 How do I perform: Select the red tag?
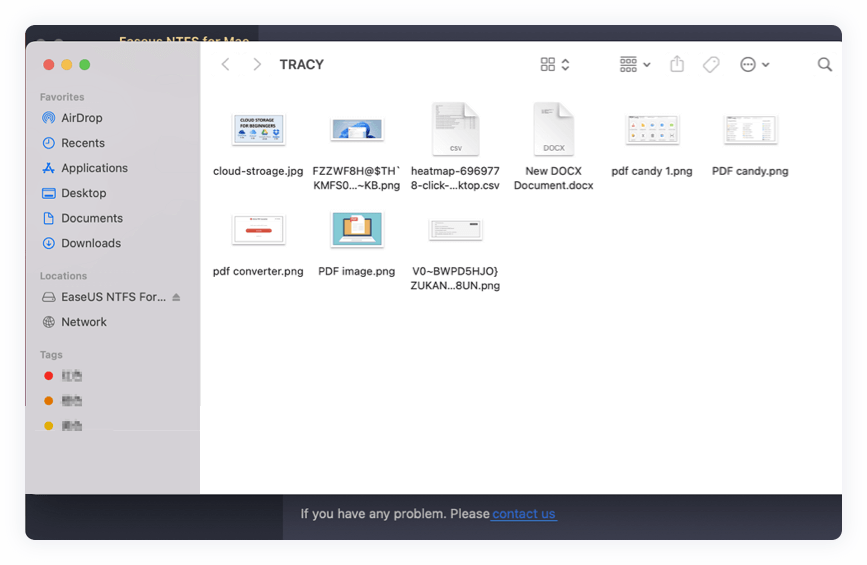tap(62, 376)
